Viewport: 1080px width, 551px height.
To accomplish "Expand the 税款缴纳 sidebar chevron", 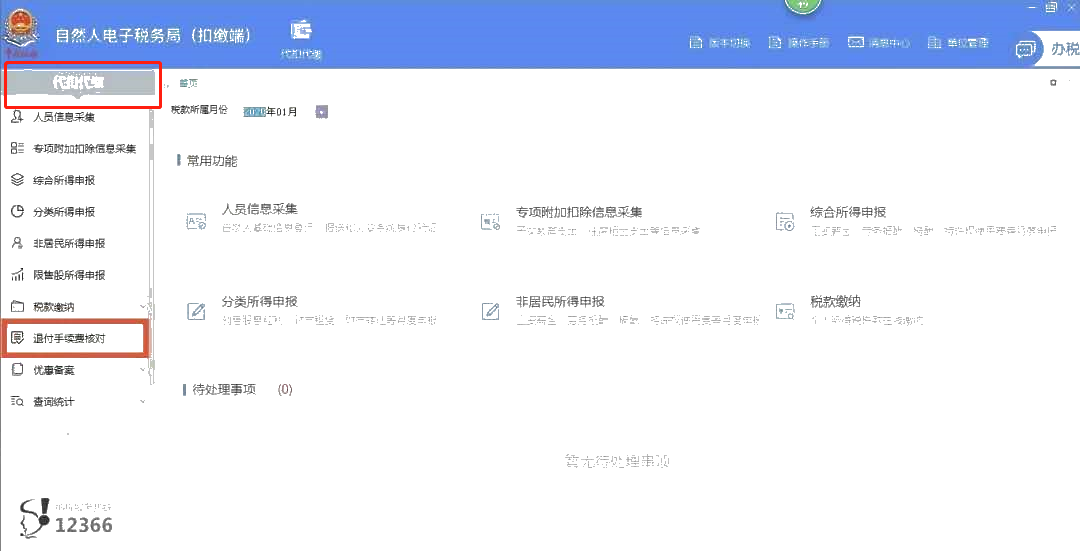I will click(x=143, y=306).
